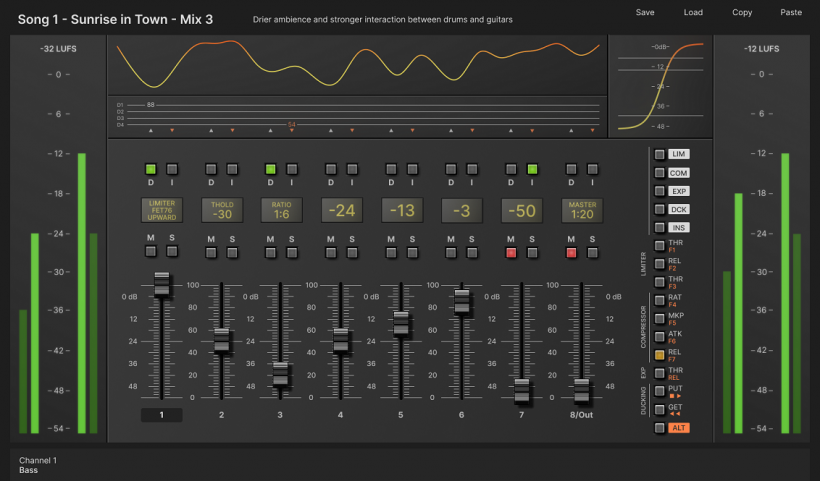The height and width of the screenshot is (481, 820).
Task: Open the RATIO 1:6 value box
Action: 281,210
